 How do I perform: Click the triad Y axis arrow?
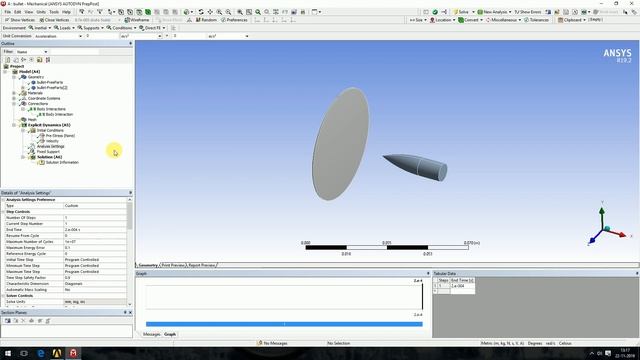tap(602, 212)
